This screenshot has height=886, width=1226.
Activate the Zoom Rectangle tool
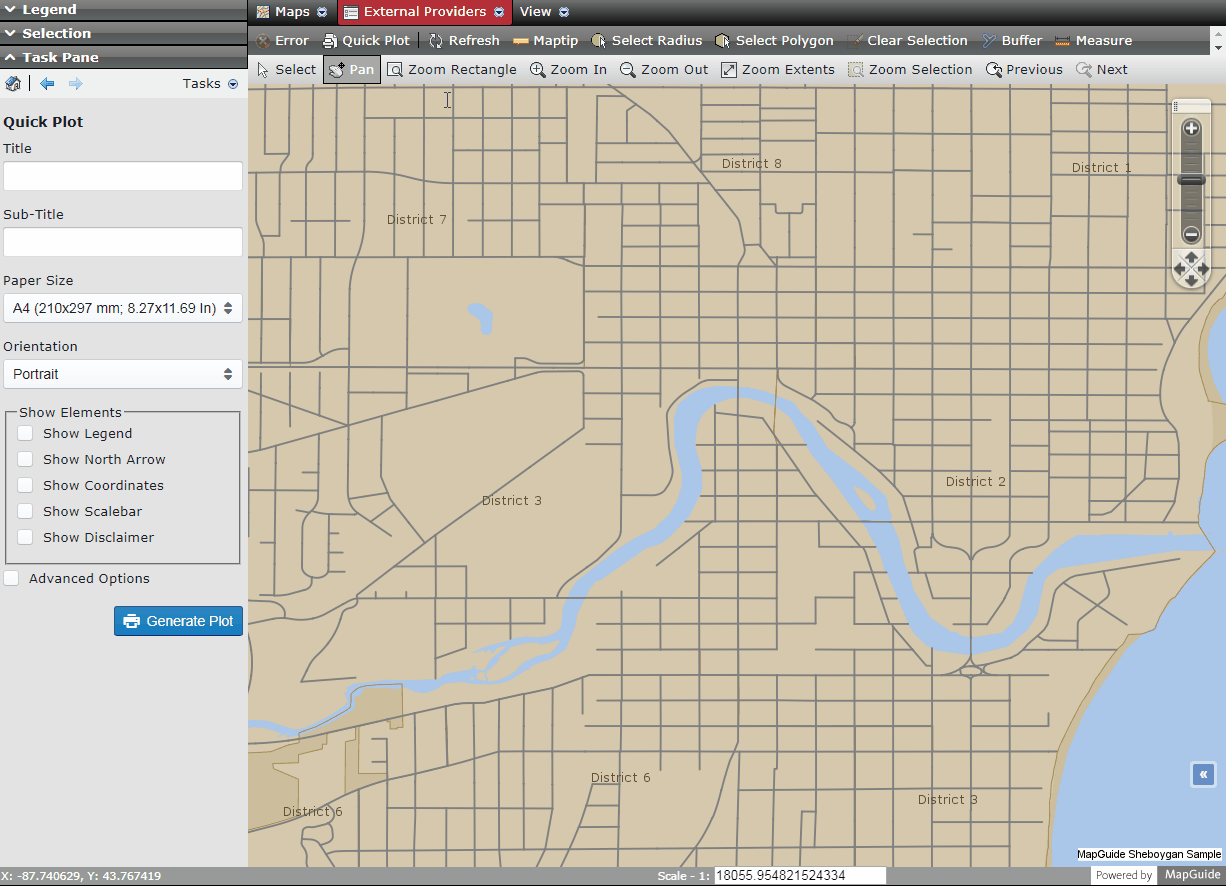click(x=452, y=69)
